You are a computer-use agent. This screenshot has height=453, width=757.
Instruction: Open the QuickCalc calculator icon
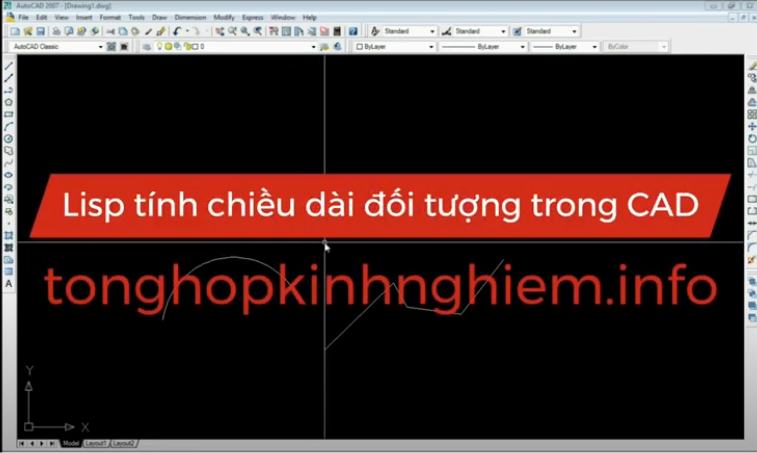pos(337,31)
